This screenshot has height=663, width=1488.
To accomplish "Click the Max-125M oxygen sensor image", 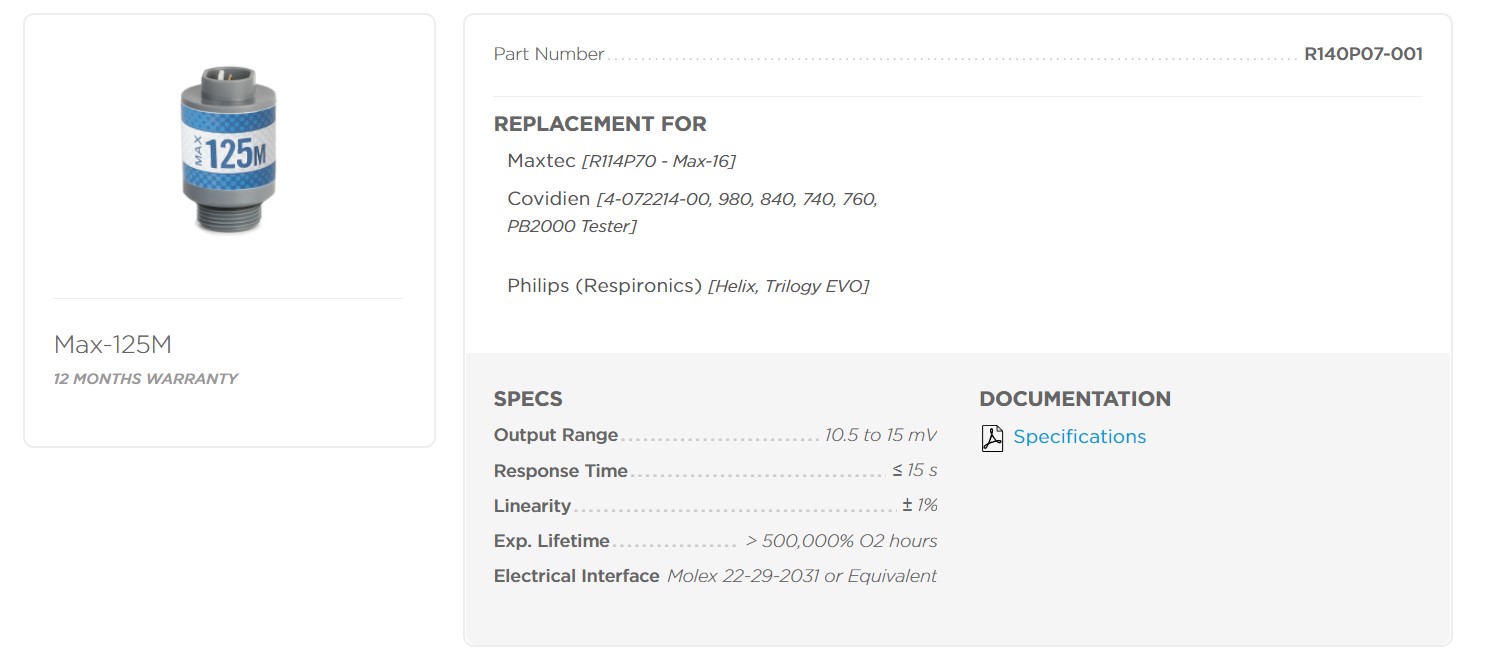I will [x=229, y=150].
